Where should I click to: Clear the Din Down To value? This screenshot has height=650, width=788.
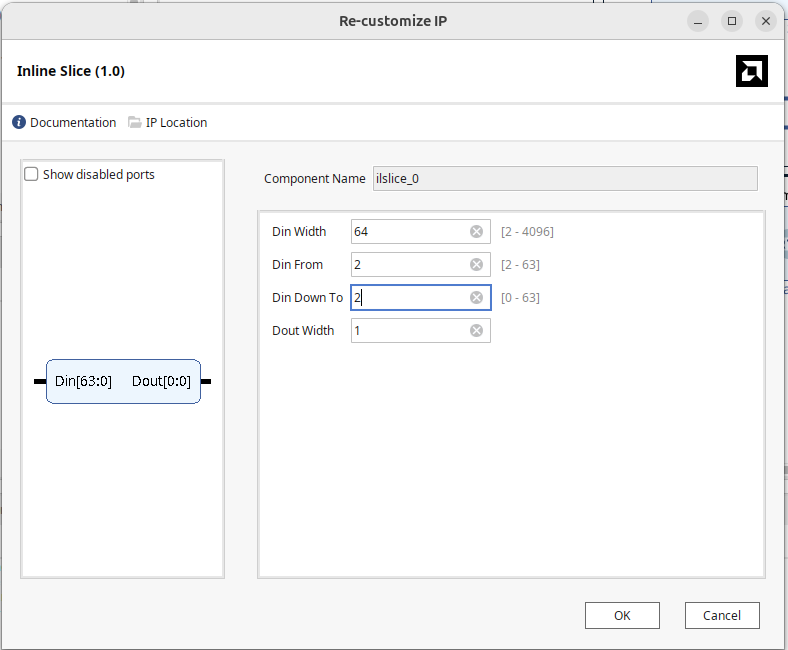[x=476, y=298]
